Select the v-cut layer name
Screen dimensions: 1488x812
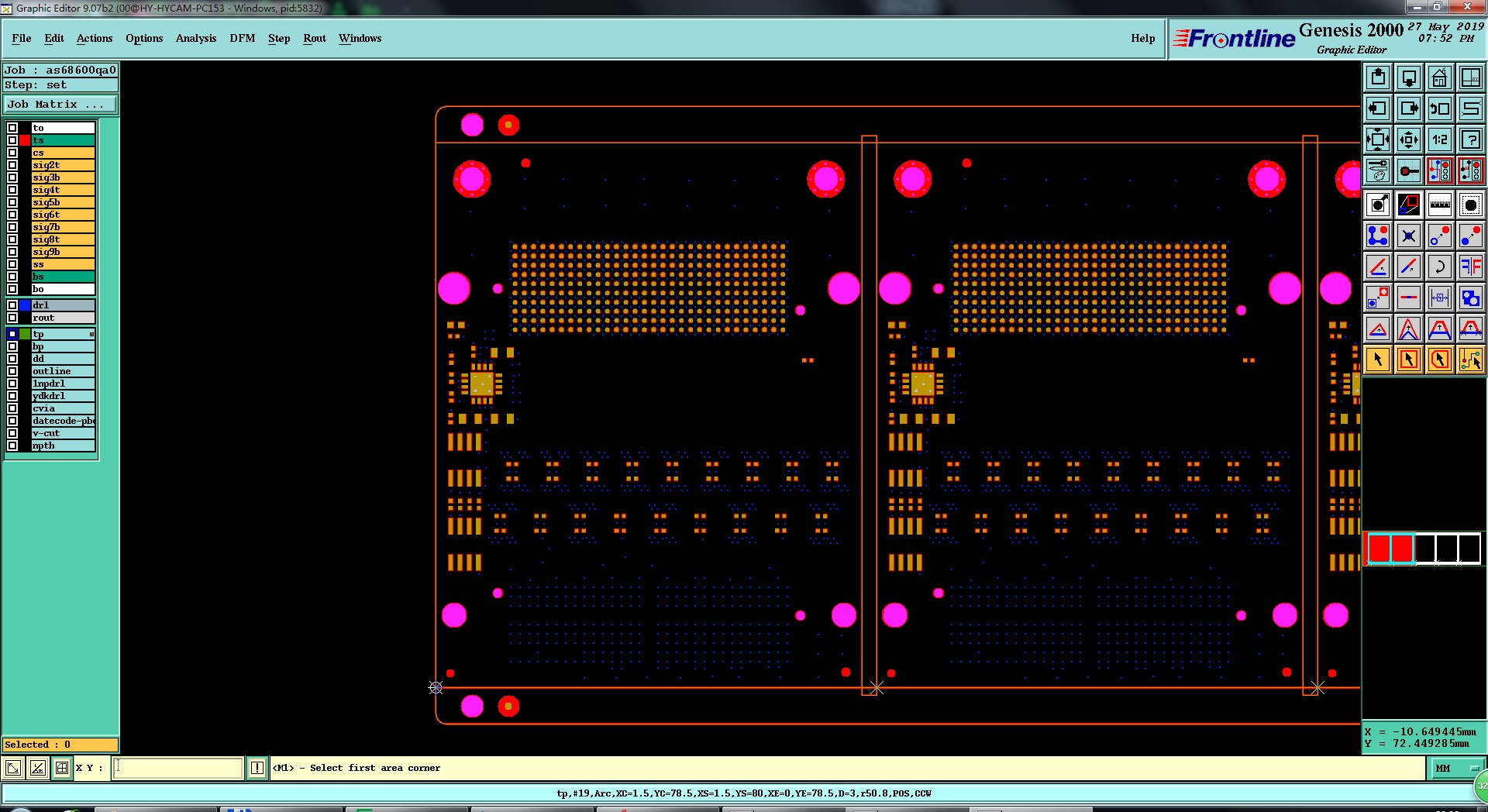(x=63, y=433)
